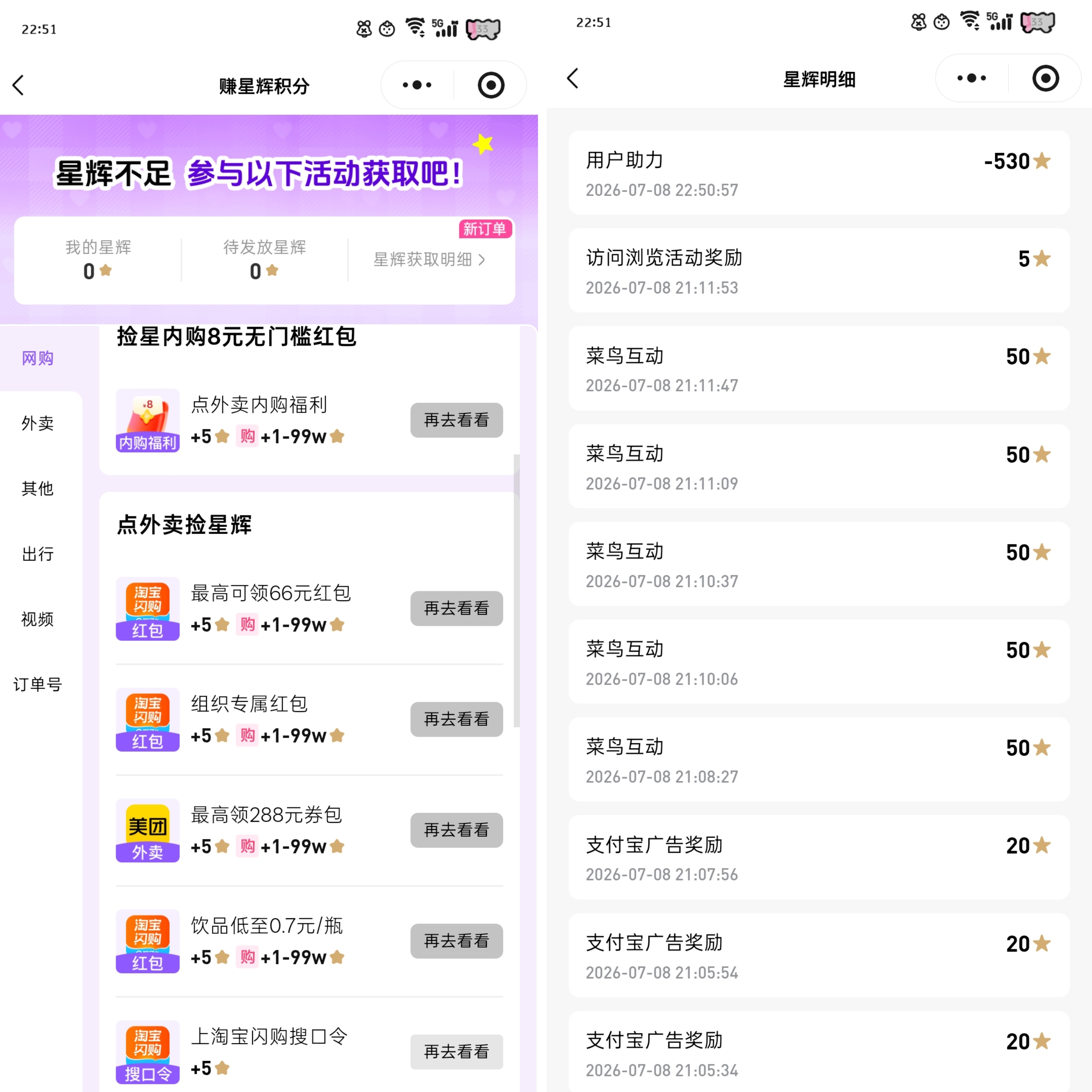Tap 内购福利 red envelope thumbnail
The height and width of the screenshot is (1092, 1092).
[147, 420]
